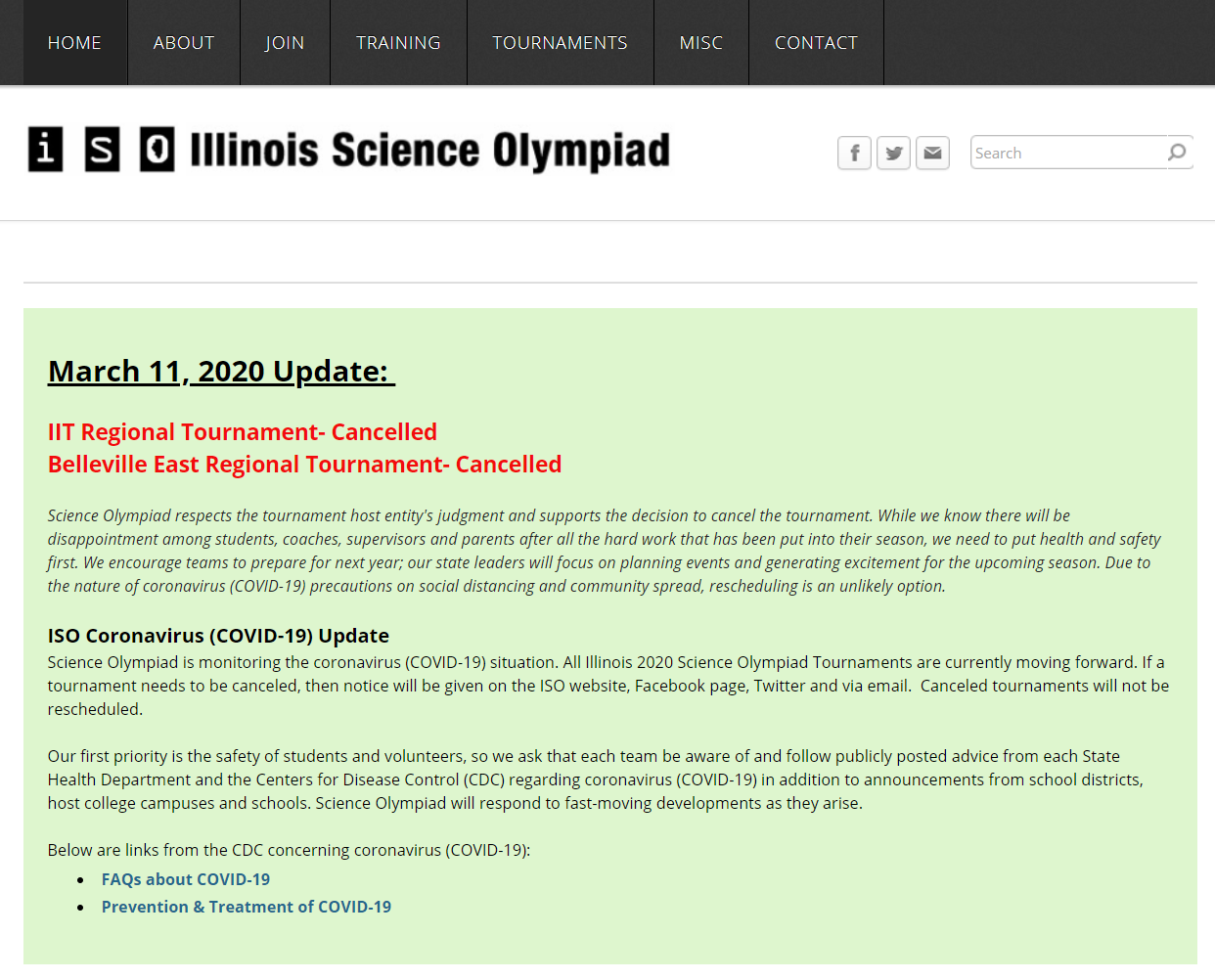Follow Prevention & Treatment of COVID-19 link
Viewport: 1215px width, 980px height.
point(247,907)
